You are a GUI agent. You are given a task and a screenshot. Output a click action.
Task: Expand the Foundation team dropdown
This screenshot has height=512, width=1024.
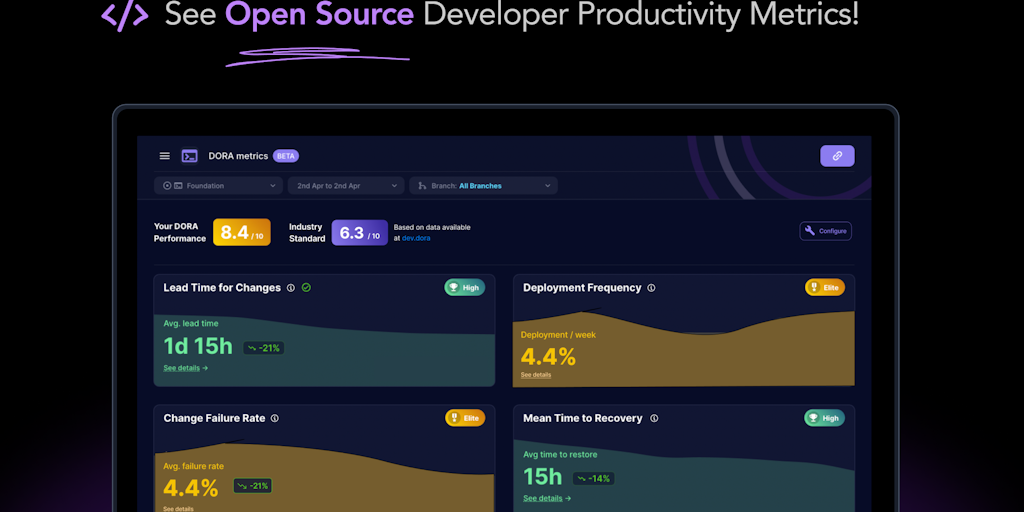pyautogui.click(x=218, y=186)
